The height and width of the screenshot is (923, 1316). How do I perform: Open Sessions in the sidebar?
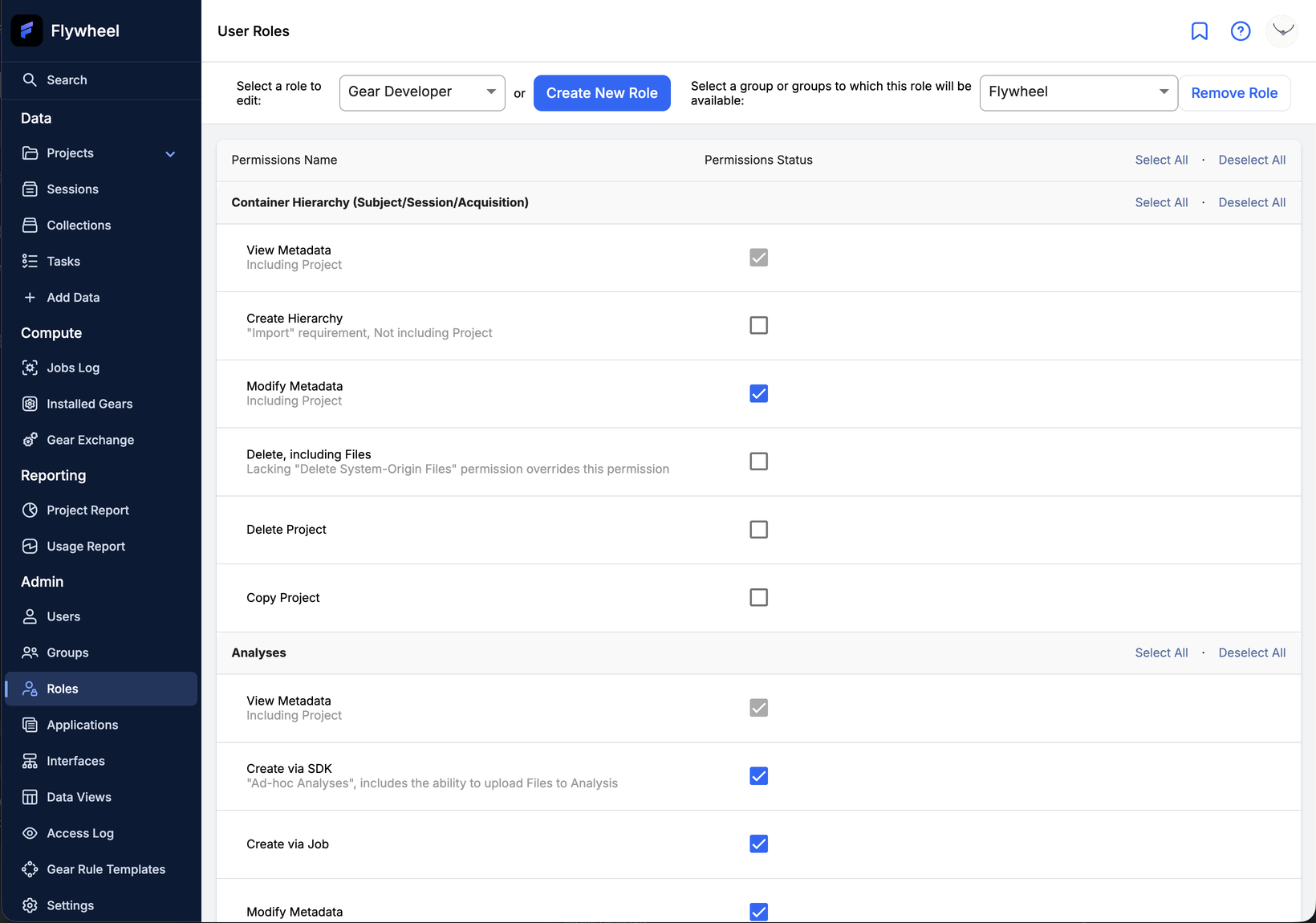click(x=101, y=189)
